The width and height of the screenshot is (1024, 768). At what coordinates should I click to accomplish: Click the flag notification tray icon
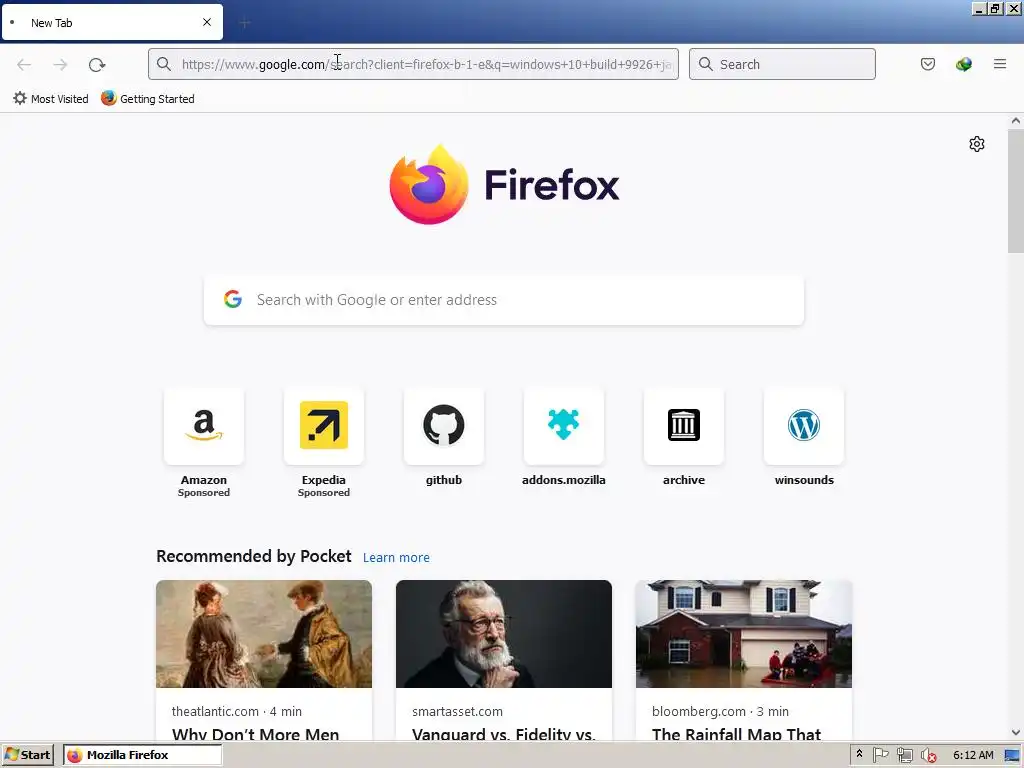pos(880,755)
